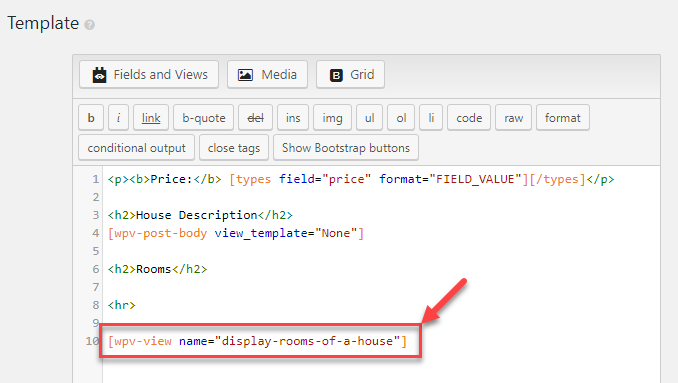This screenshot has height=383, width=678.
Task: Insert ordered list with ol button
Action: pos(401,118)
